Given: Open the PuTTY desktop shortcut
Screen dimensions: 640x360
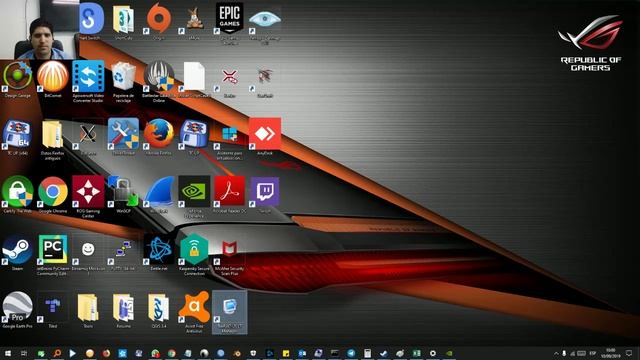Looking at the screenshot, I should point(123,250).
